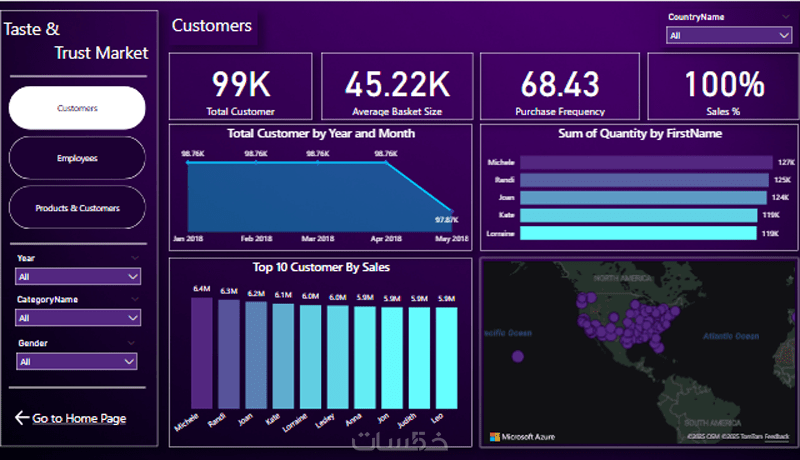Screen dimensions: 800x460
Task: Click the Apr 2018 data point on line chart
Action: pos(386,162)
